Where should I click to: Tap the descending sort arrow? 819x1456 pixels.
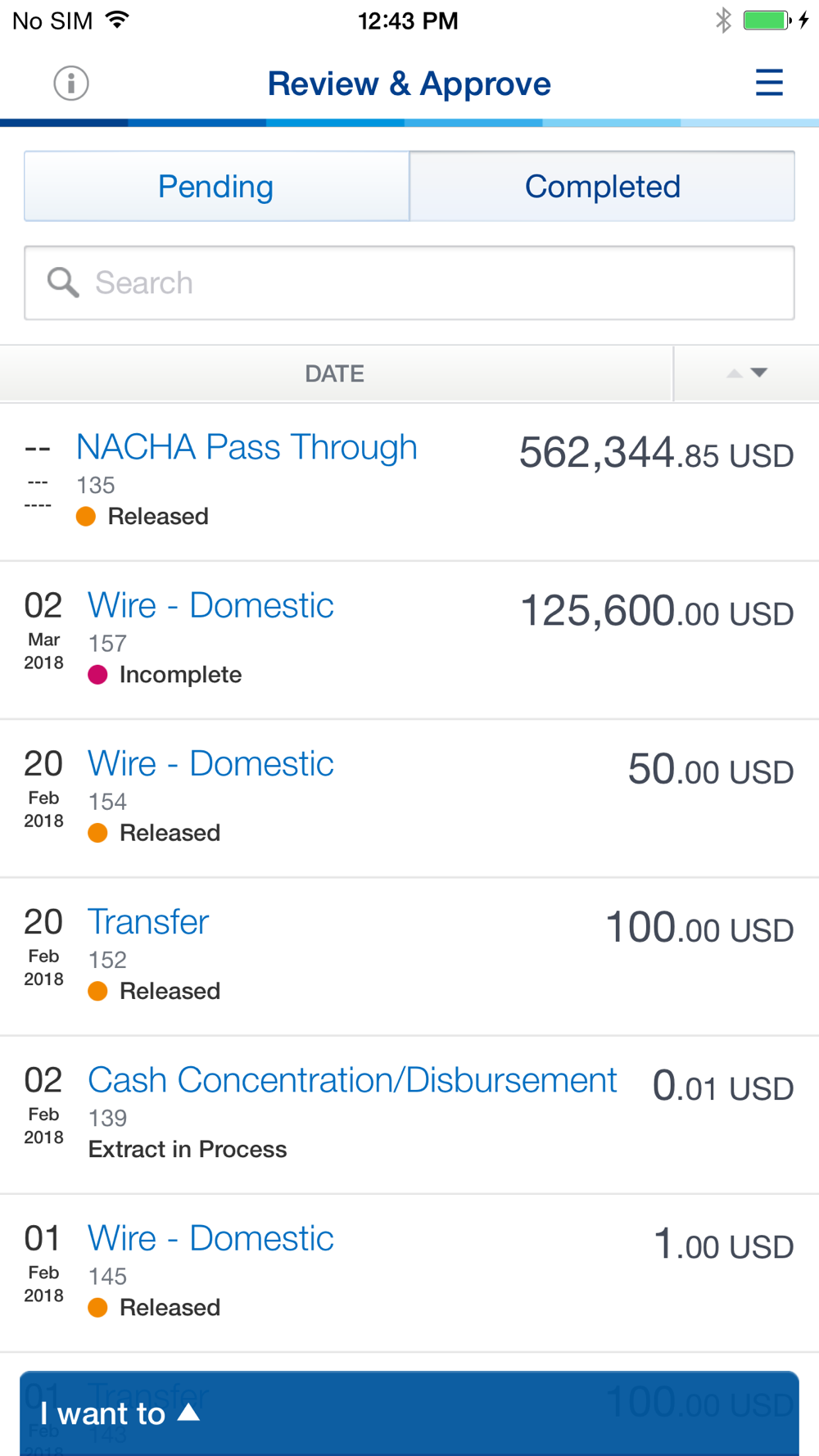pos(759,373)
